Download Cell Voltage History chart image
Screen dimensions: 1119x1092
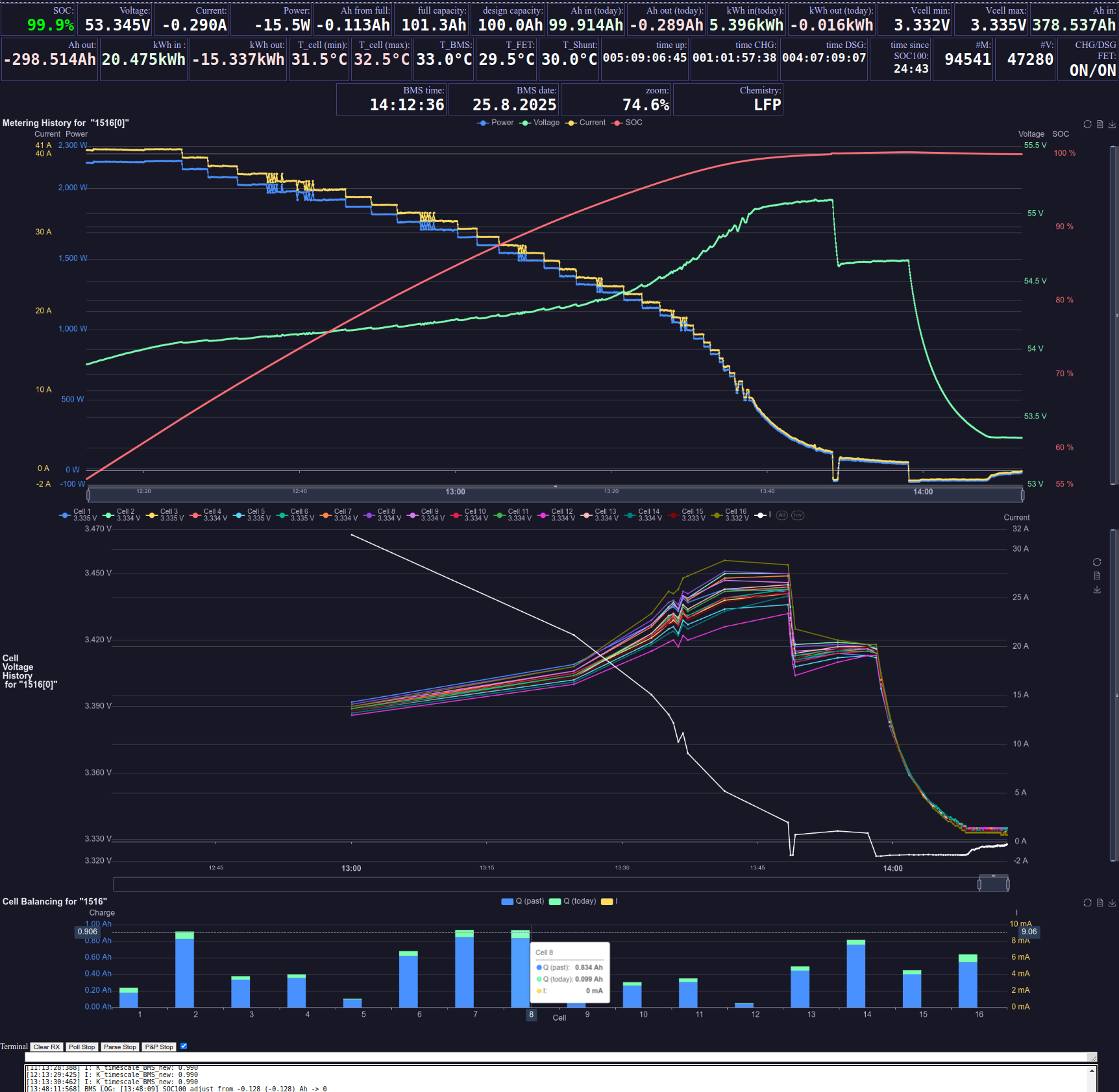(1097, 590)
